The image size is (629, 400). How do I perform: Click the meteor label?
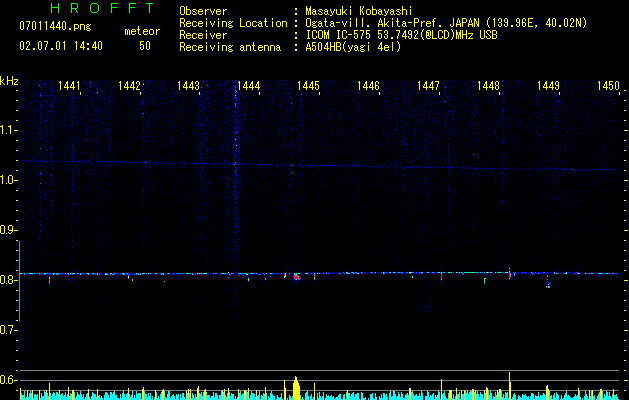pyautogui.click(x=142, y=31)
